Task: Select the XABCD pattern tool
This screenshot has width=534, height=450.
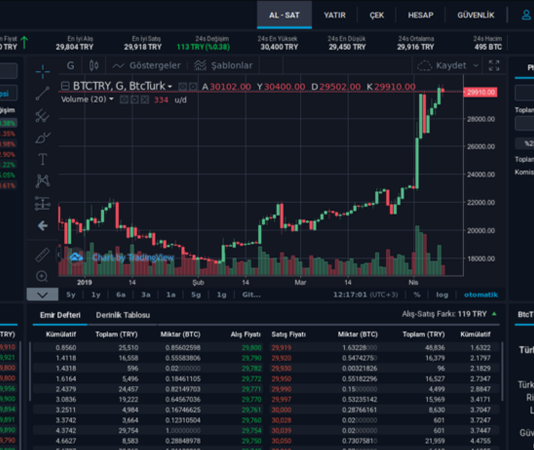Action: (x=43, y=181)
